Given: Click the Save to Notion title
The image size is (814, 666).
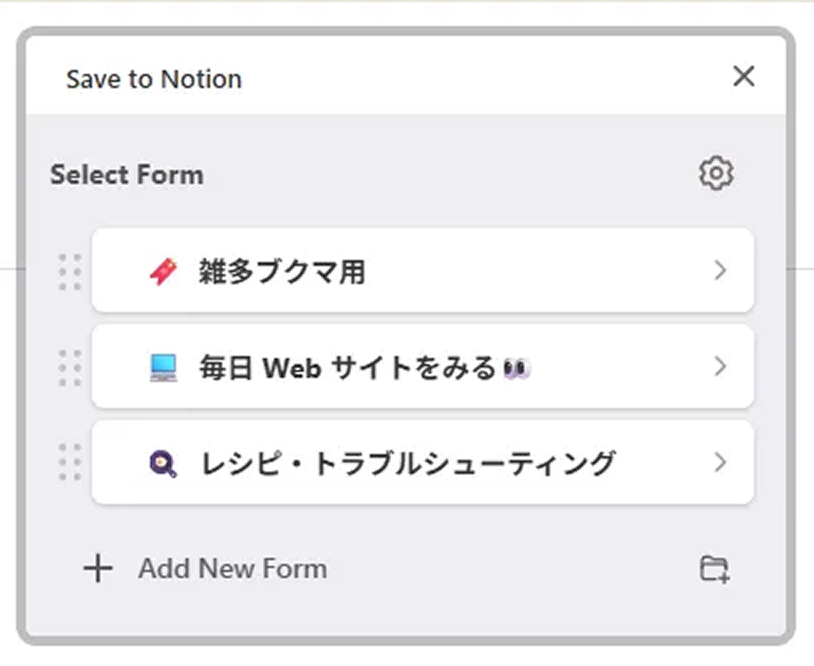Looking at the screenshot, I should [x=154, y=79].
